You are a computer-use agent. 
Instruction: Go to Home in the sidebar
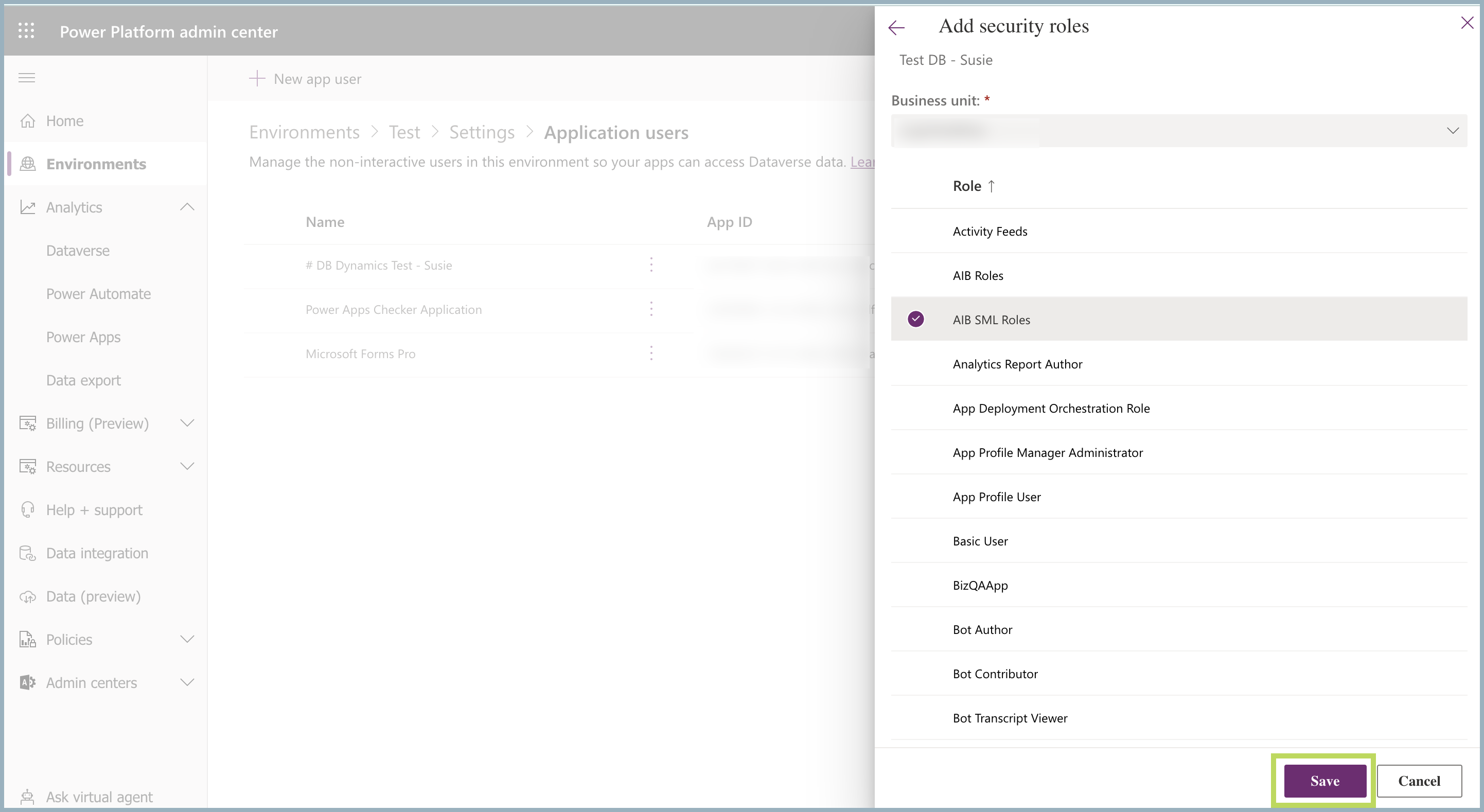point(65,120)
